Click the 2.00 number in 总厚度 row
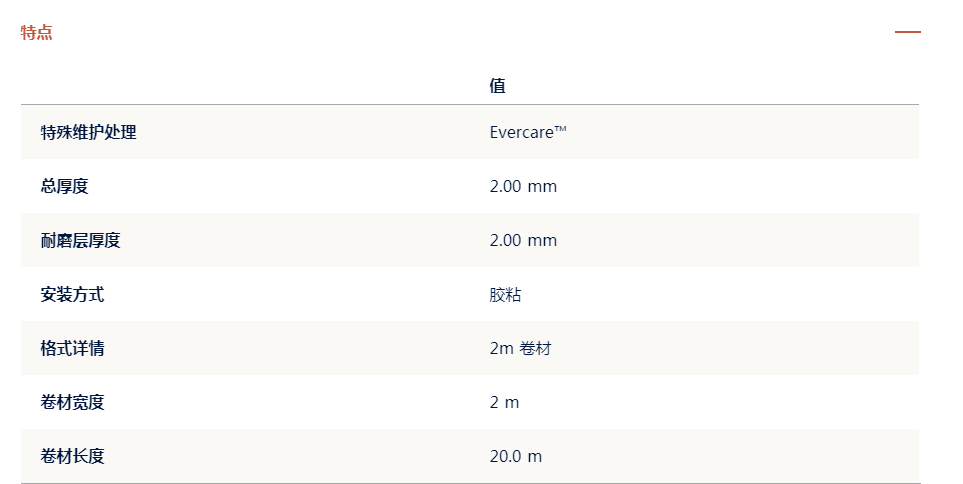The image size is (963, 484). (x=505, y=186)
